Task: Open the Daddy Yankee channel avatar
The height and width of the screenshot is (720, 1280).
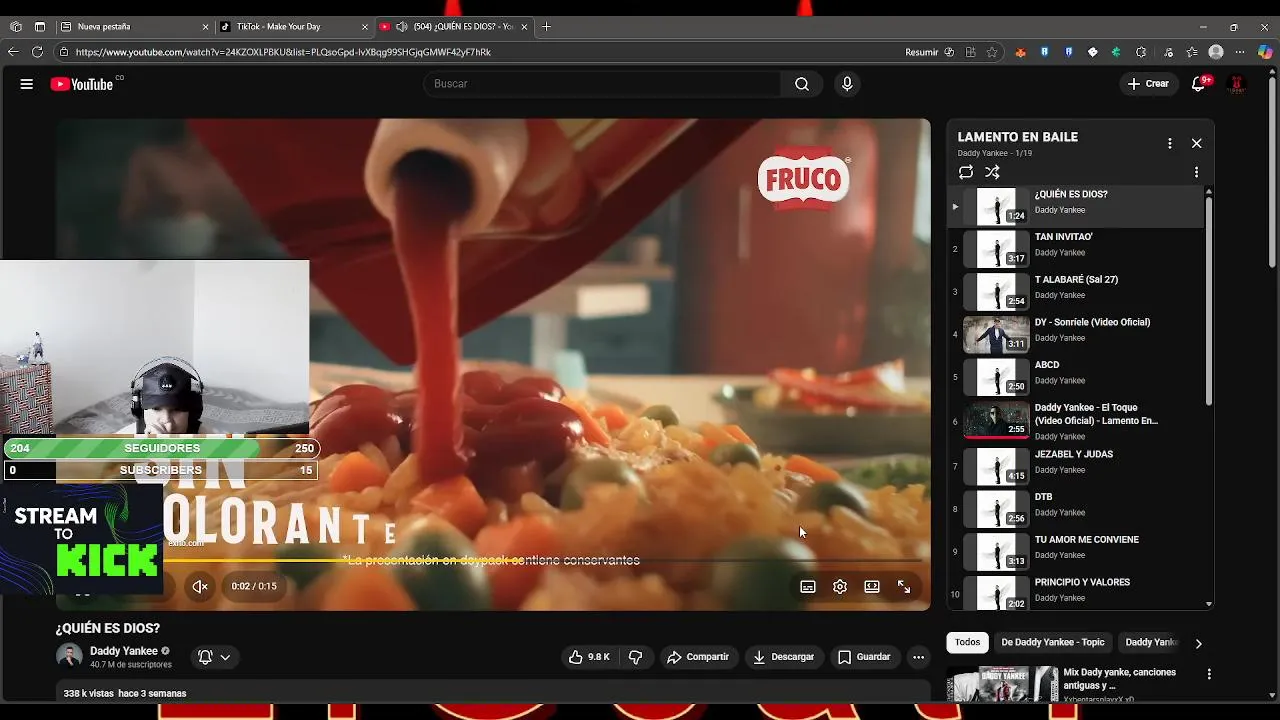Action: (x=69, y=656)
